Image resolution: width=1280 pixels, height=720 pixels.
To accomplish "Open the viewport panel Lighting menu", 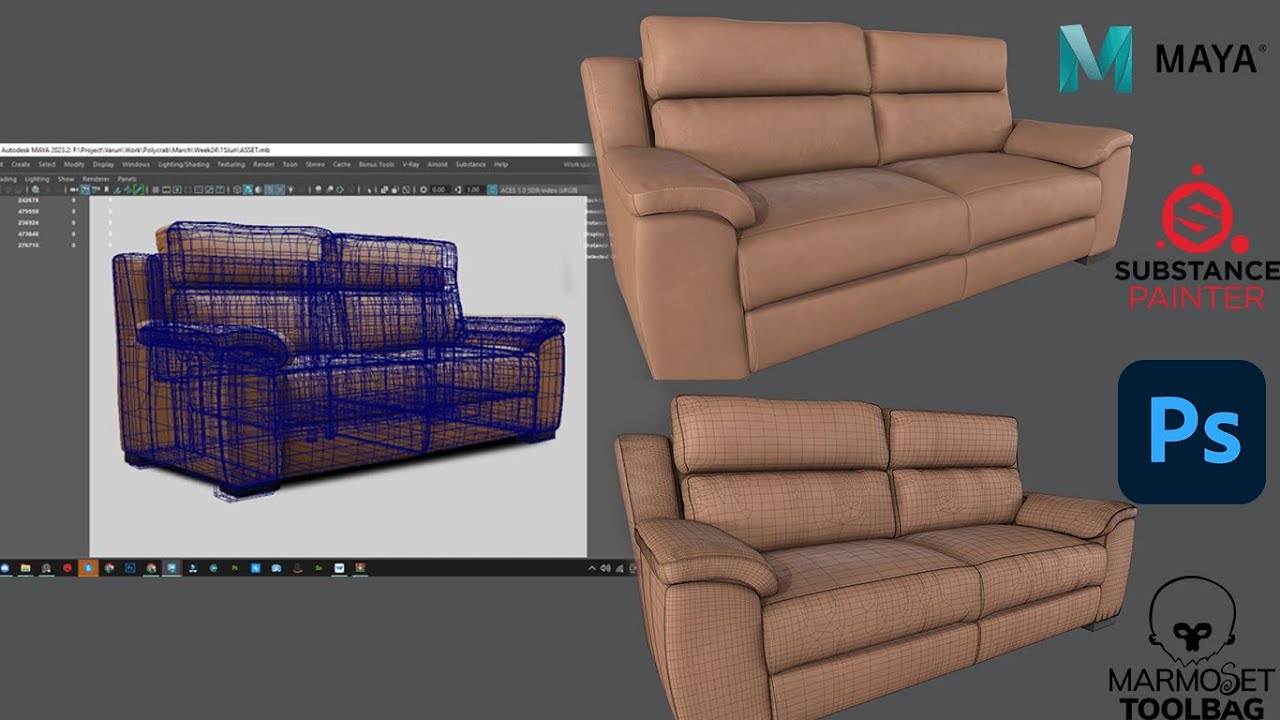I will 37,179.
